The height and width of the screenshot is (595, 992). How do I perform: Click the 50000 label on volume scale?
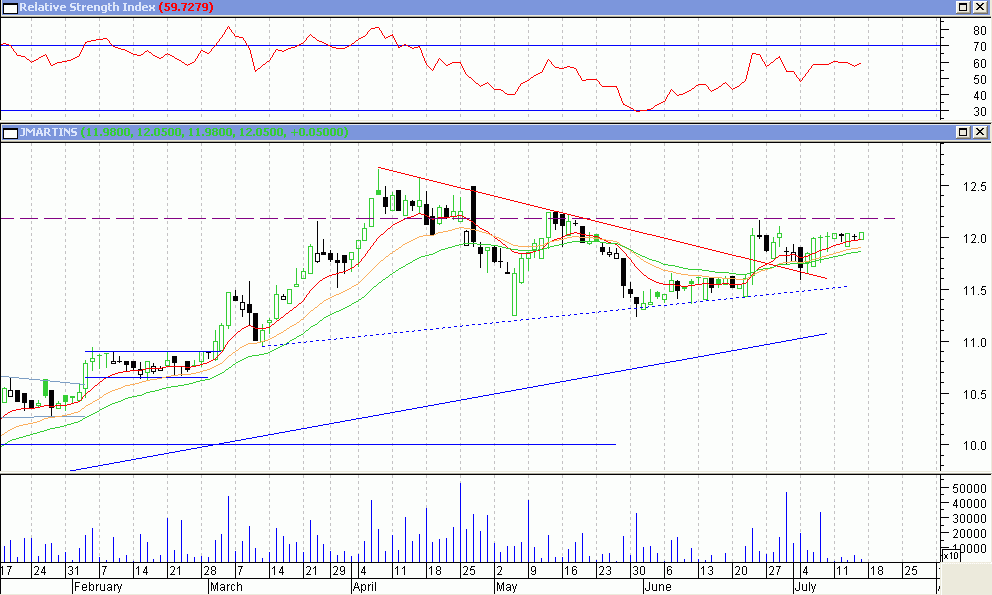pos(969,489)
